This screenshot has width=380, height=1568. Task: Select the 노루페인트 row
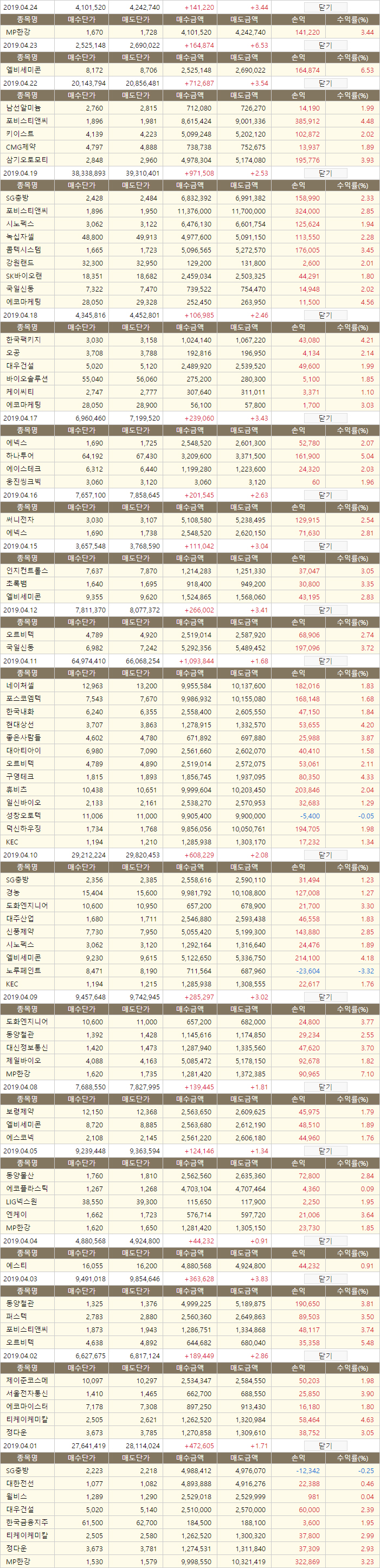[x=190, y=971]
